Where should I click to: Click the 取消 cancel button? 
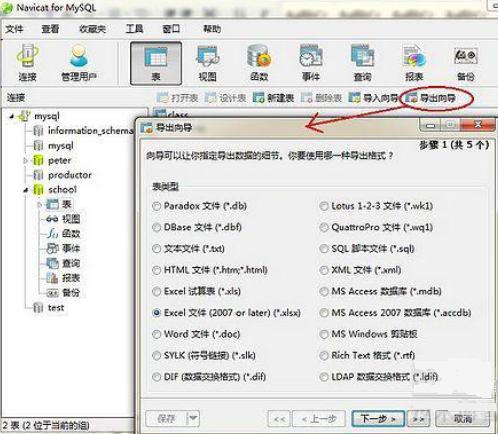462,418
